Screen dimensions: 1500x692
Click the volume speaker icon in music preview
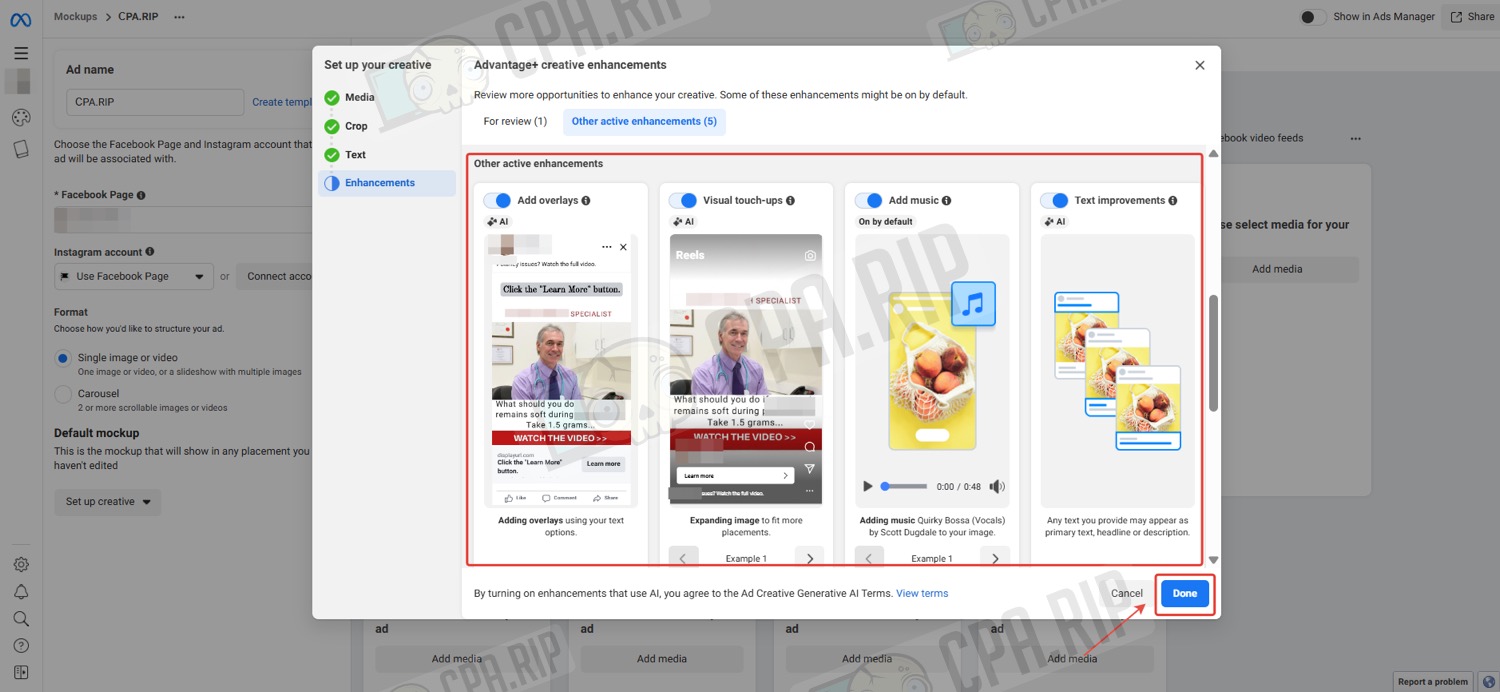[x=997, y=487]
